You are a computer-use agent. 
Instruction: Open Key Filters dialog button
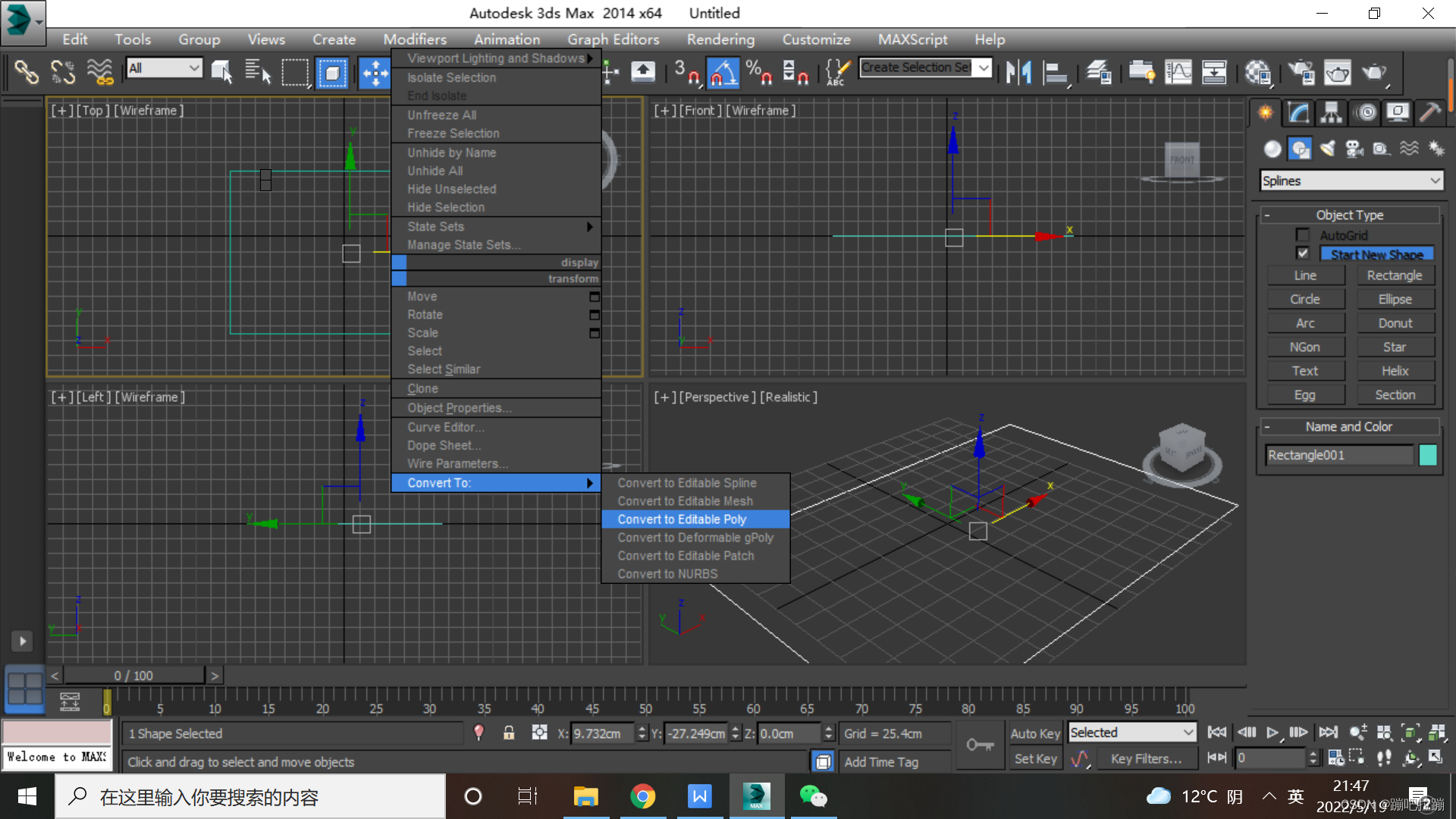point(1146,758)
